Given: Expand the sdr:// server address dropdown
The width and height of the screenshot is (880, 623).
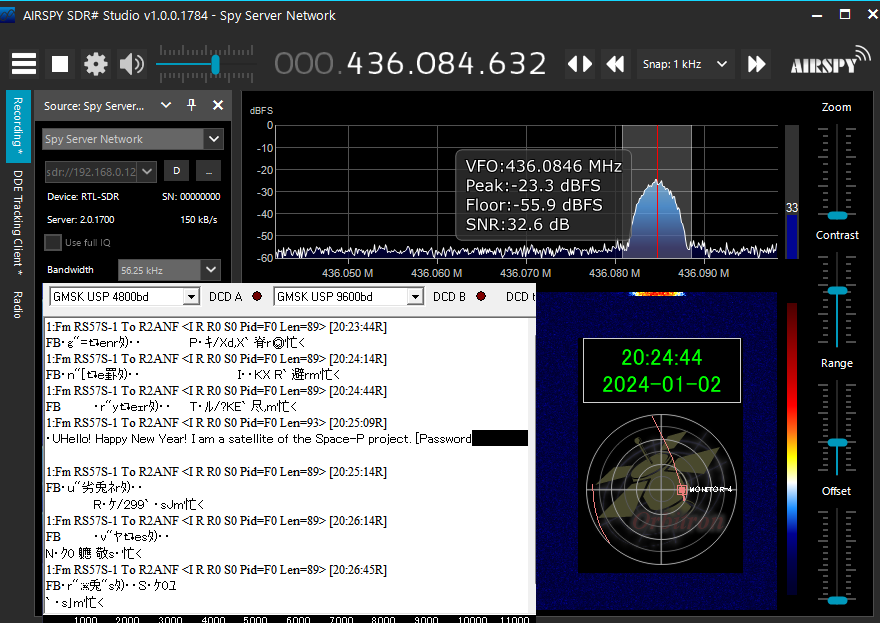Looking at the screenshot, I should tap(147, 171).
